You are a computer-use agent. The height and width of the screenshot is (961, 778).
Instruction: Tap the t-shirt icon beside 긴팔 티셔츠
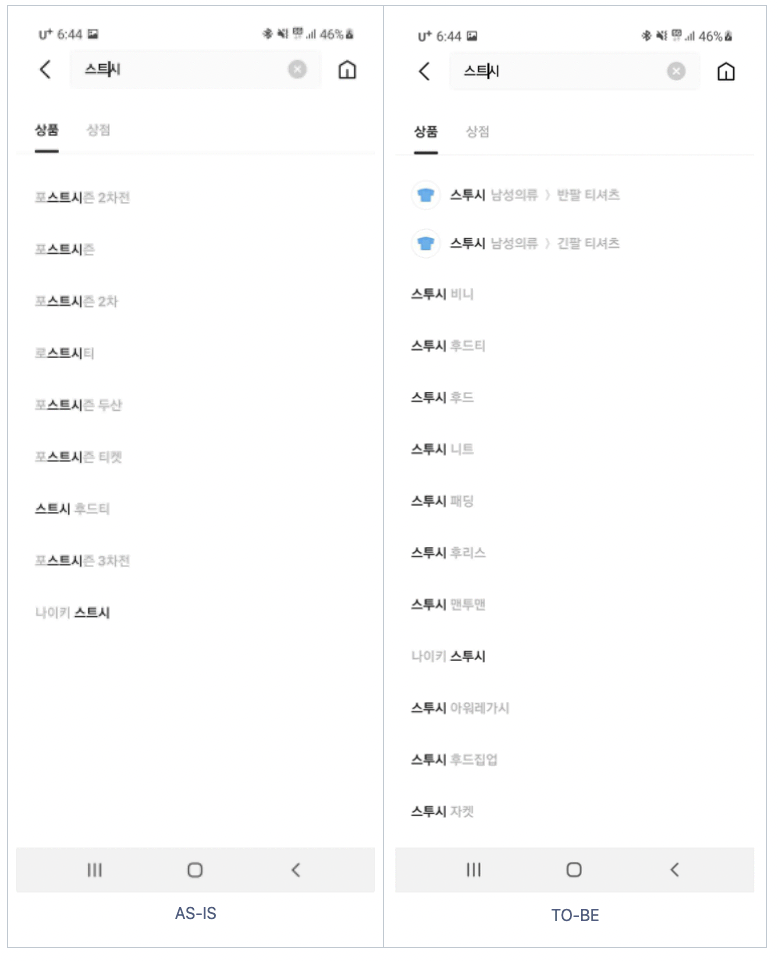[426, 243]
